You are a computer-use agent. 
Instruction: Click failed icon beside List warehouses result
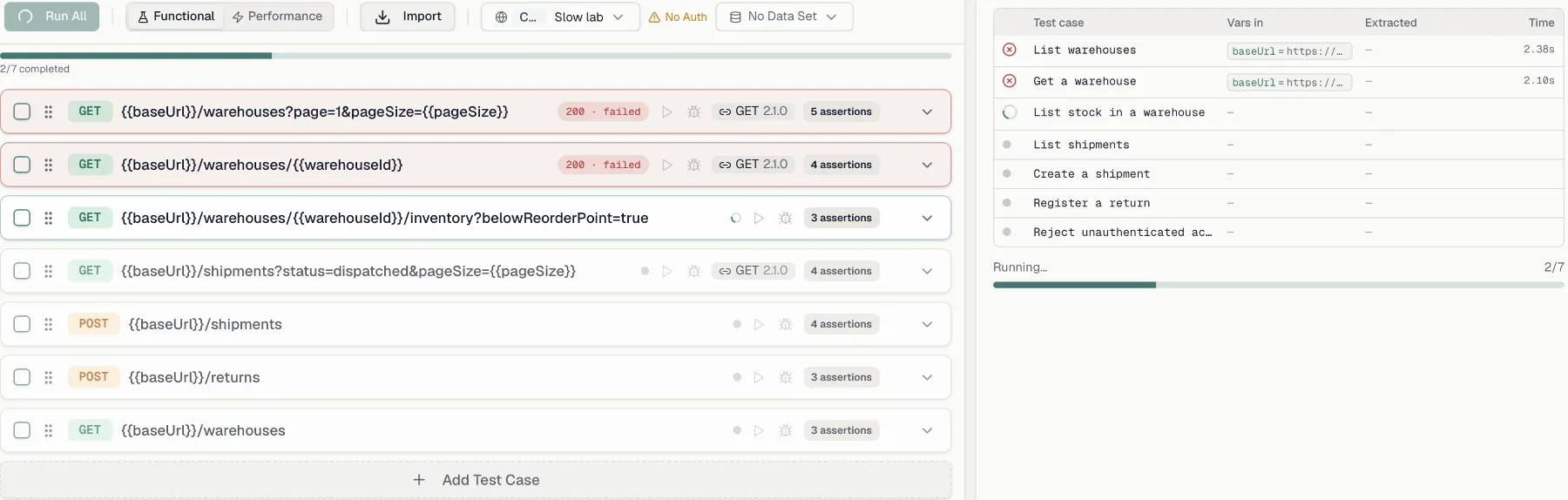1009,50
